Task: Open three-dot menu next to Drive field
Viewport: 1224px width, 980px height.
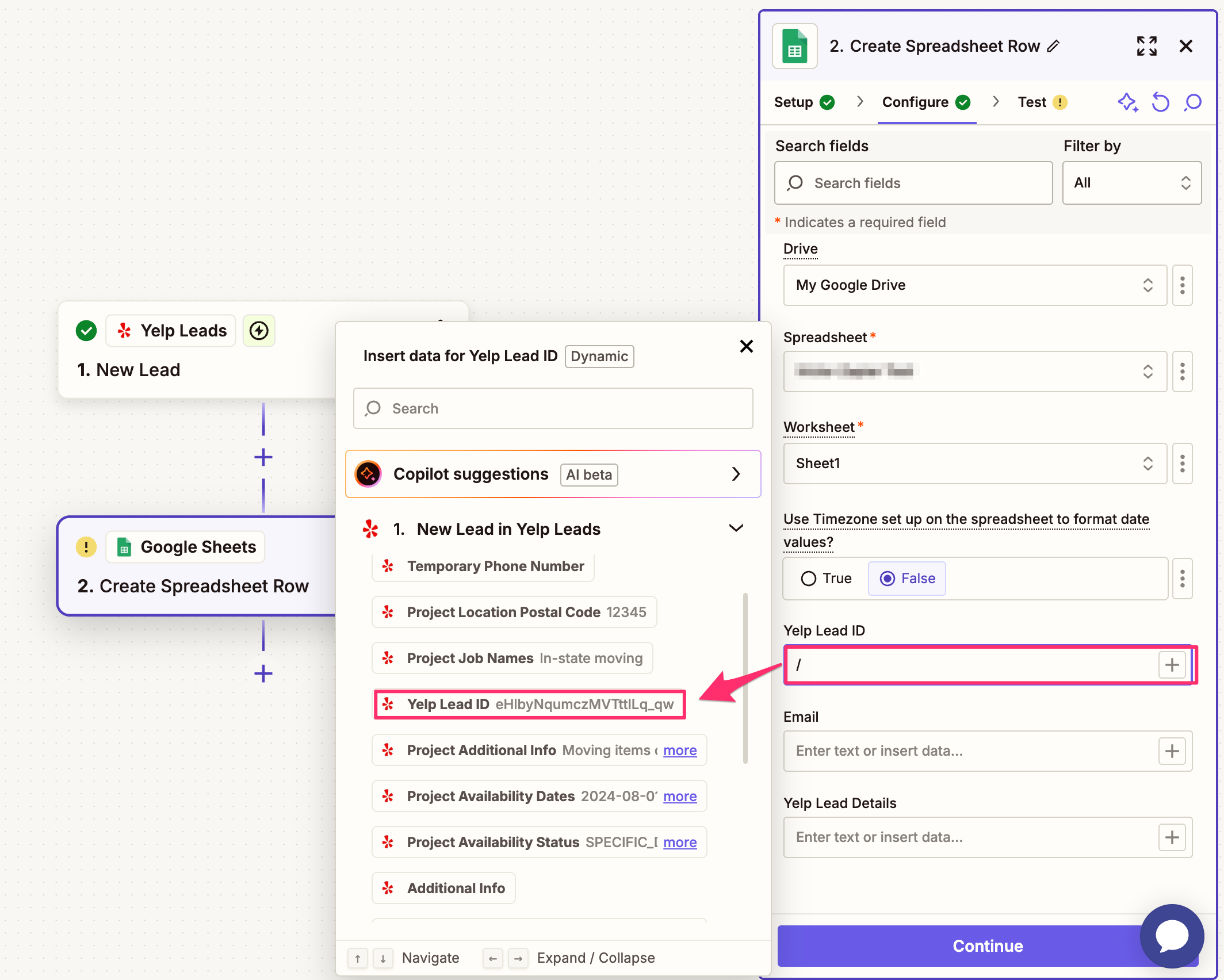Action: (x=1182, y=285)
